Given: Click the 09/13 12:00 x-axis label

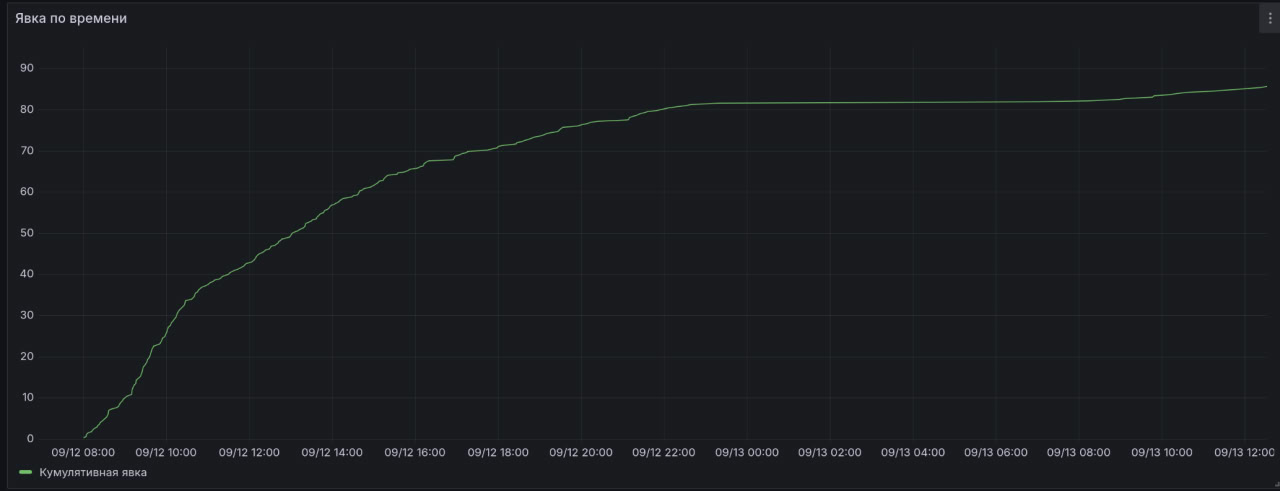Looking at the screenshot, I should click(1244, 453).
